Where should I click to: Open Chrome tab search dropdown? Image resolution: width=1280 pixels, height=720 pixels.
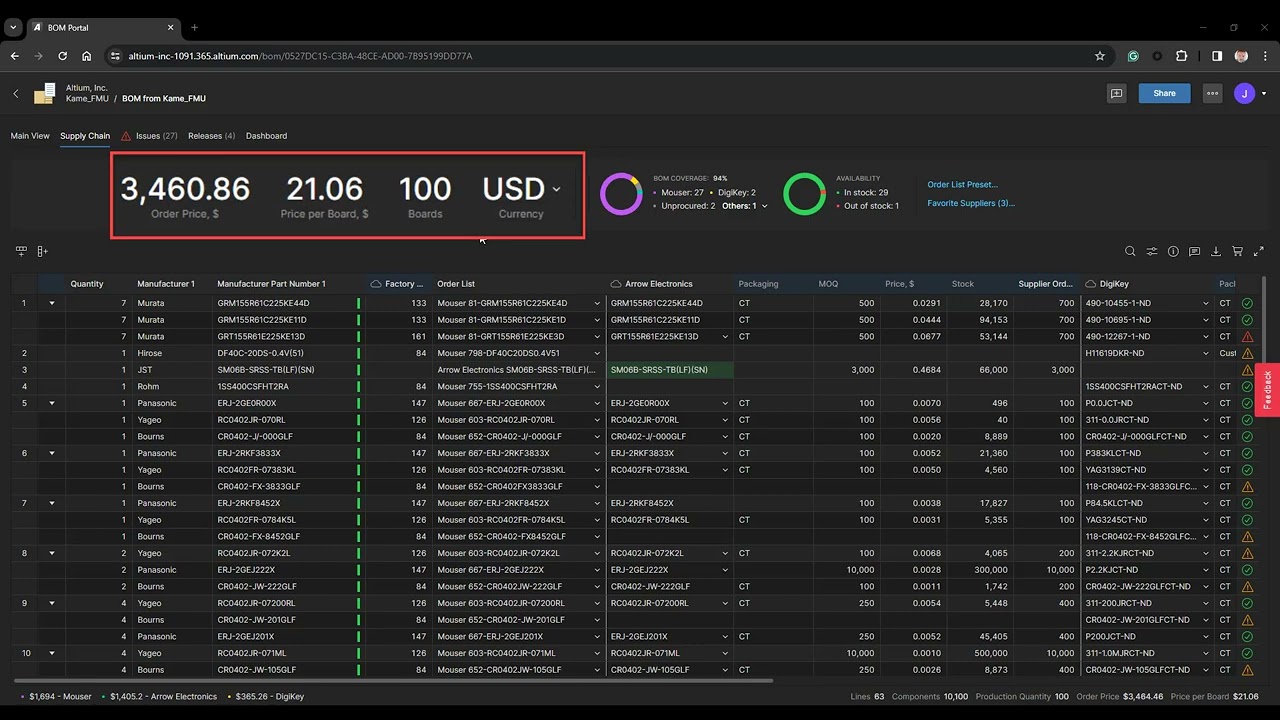(13, 27)
